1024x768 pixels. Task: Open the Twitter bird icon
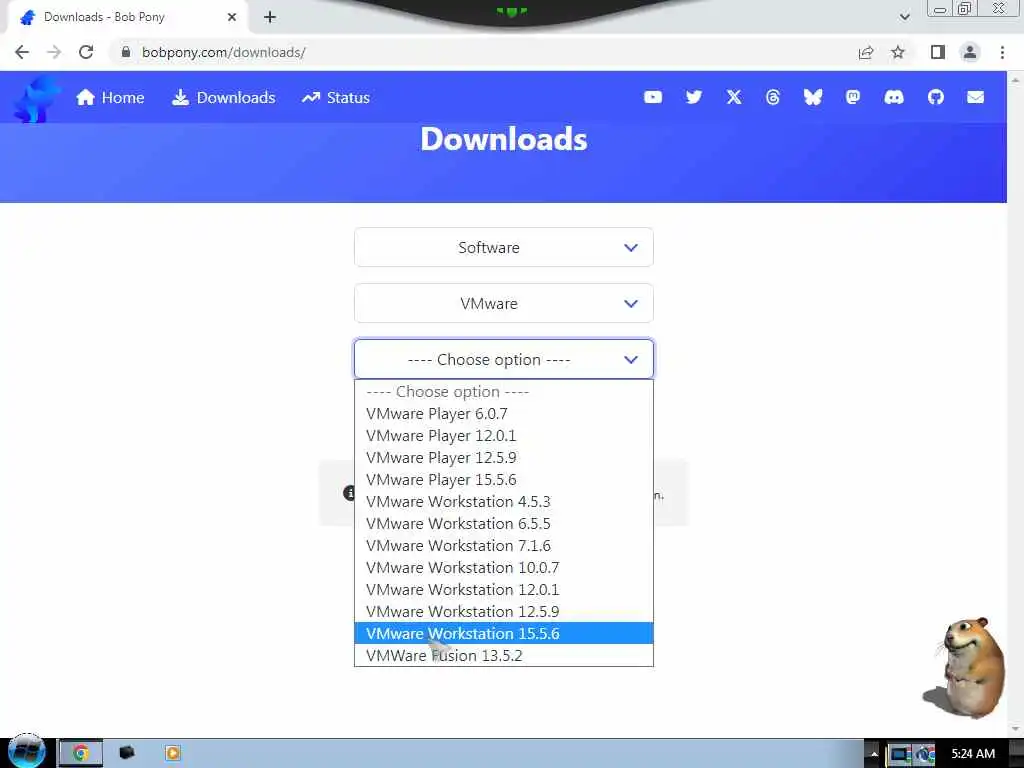694,97
